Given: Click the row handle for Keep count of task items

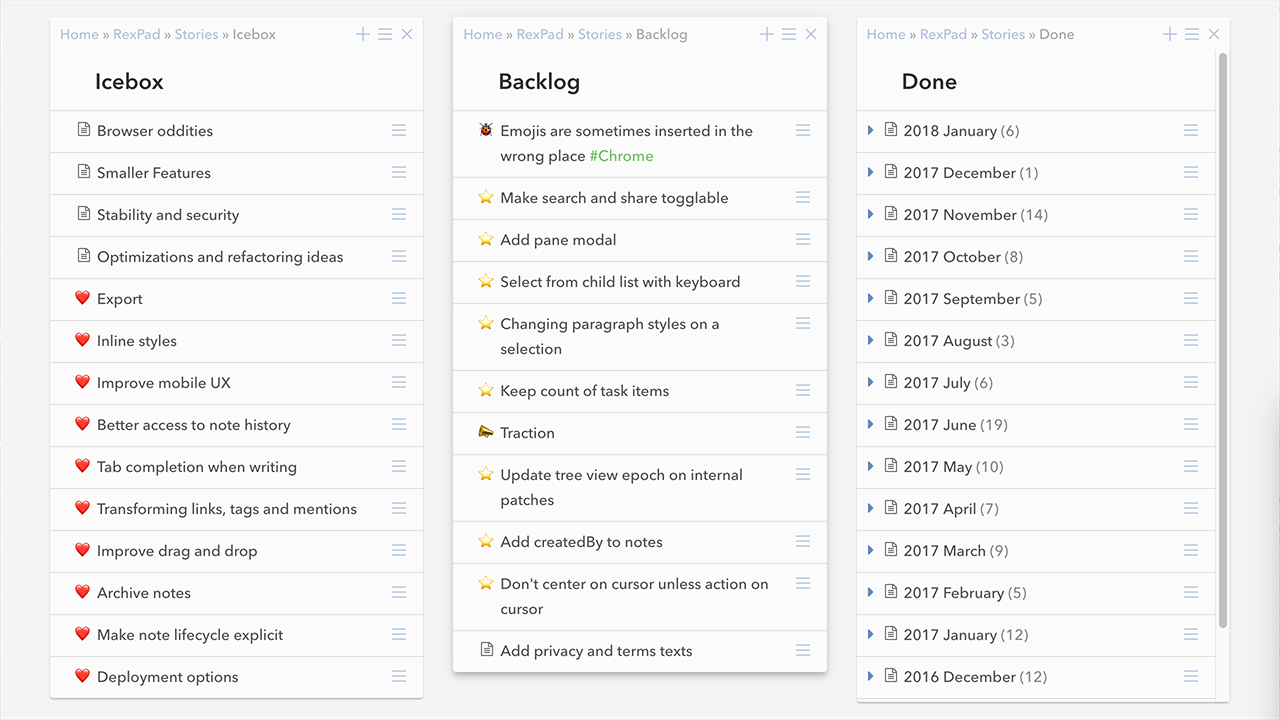Looking at the screenshot, I should coord(803,390).
